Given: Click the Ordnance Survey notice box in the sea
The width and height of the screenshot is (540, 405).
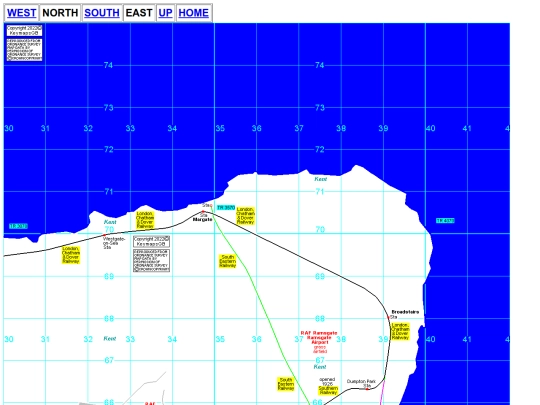Looking at the screenshot, I should (24, 50).
